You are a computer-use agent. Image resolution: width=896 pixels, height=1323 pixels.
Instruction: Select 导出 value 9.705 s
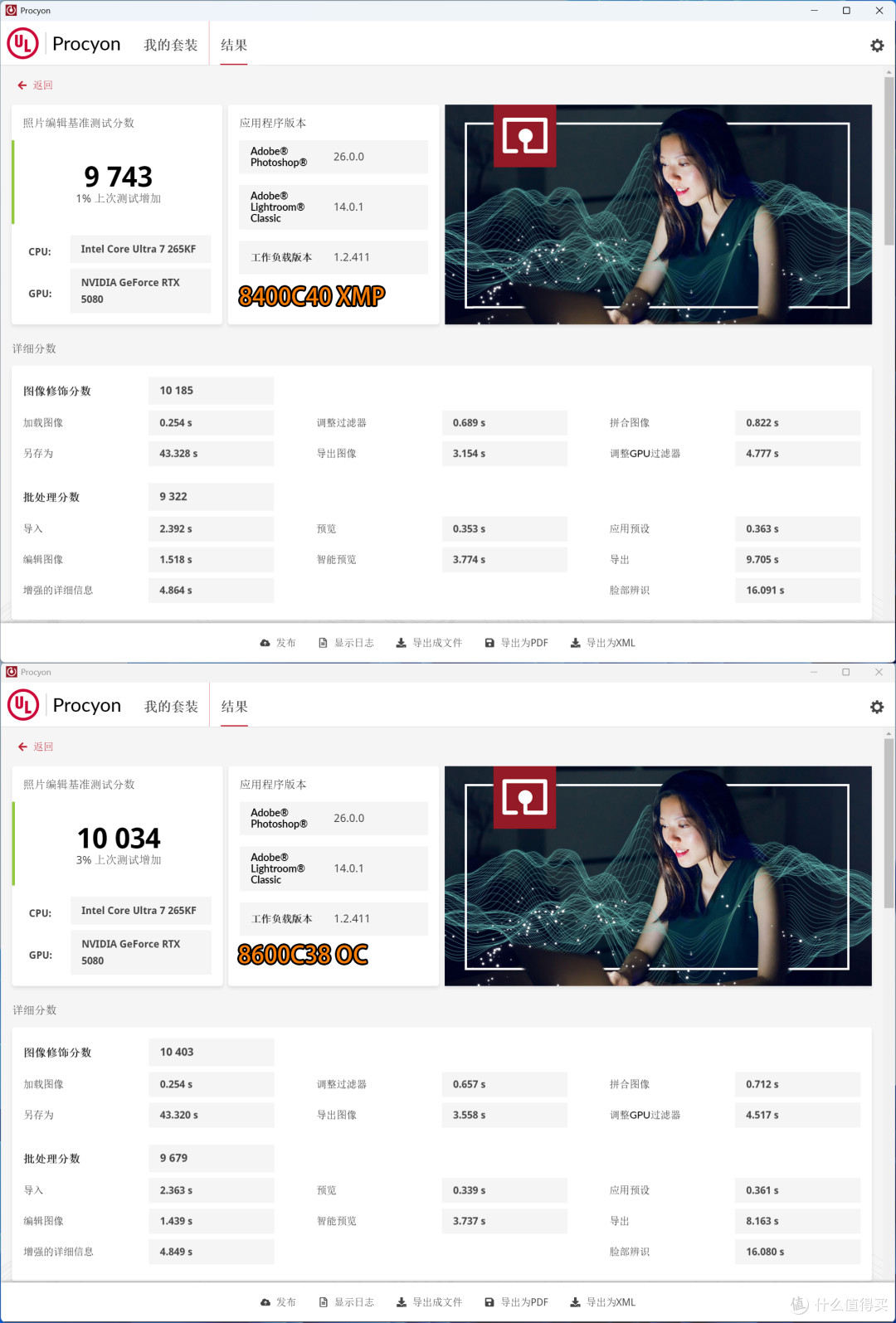(x=797, y=560)
